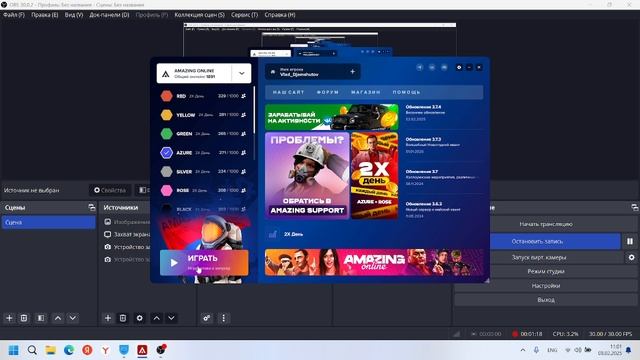This screenshot has width=640, height=360.
Task: Open virtual camera settings gear
Action: (x=631, y=258)
